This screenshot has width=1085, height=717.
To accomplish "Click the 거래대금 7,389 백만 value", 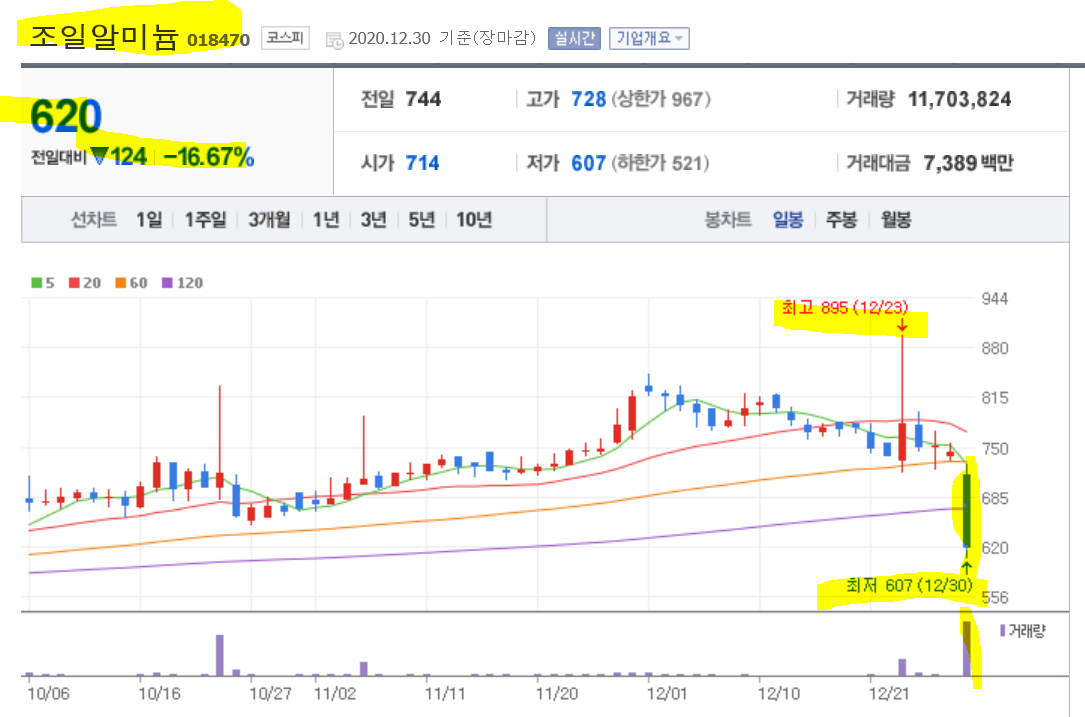I will coord(968,163).
